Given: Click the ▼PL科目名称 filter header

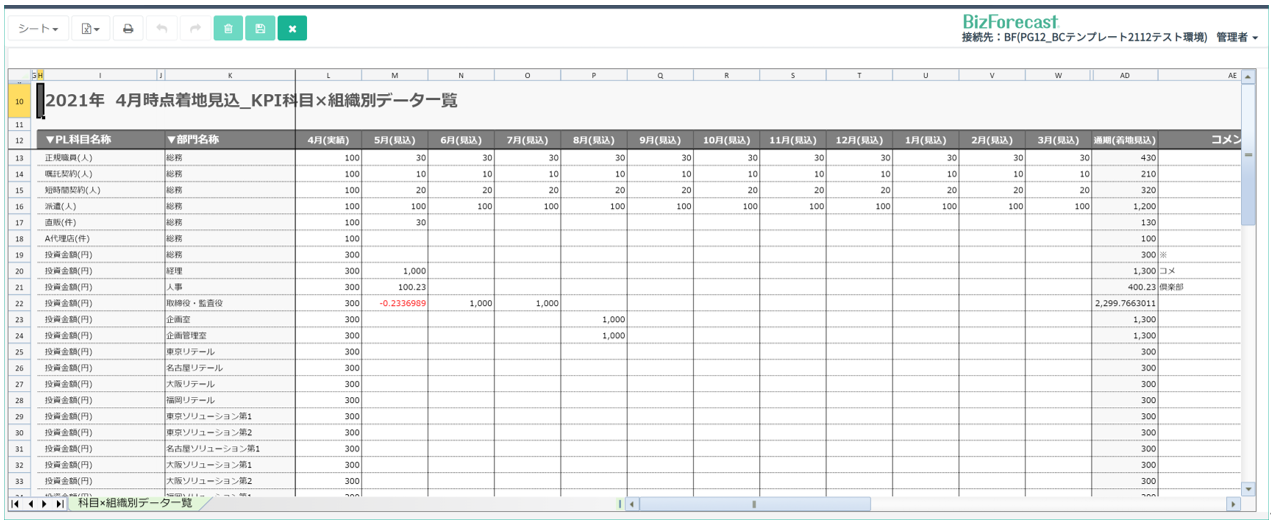Looking at the screenshot, I should click(x=78, y=139).
